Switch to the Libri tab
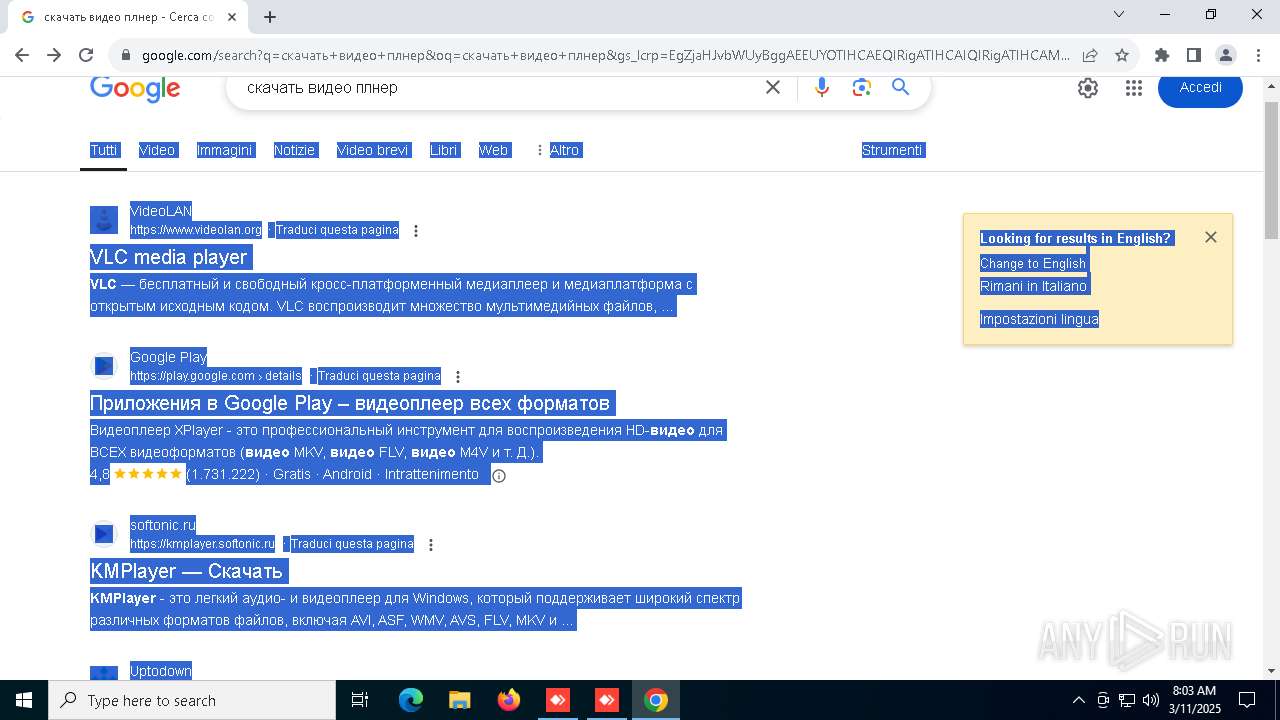 (443, 150)
